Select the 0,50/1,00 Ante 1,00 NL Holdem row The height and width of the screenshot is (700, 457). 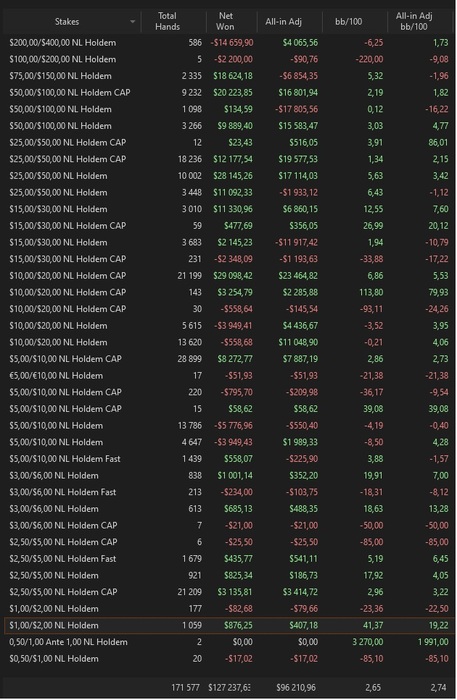[x=228, y=642]
